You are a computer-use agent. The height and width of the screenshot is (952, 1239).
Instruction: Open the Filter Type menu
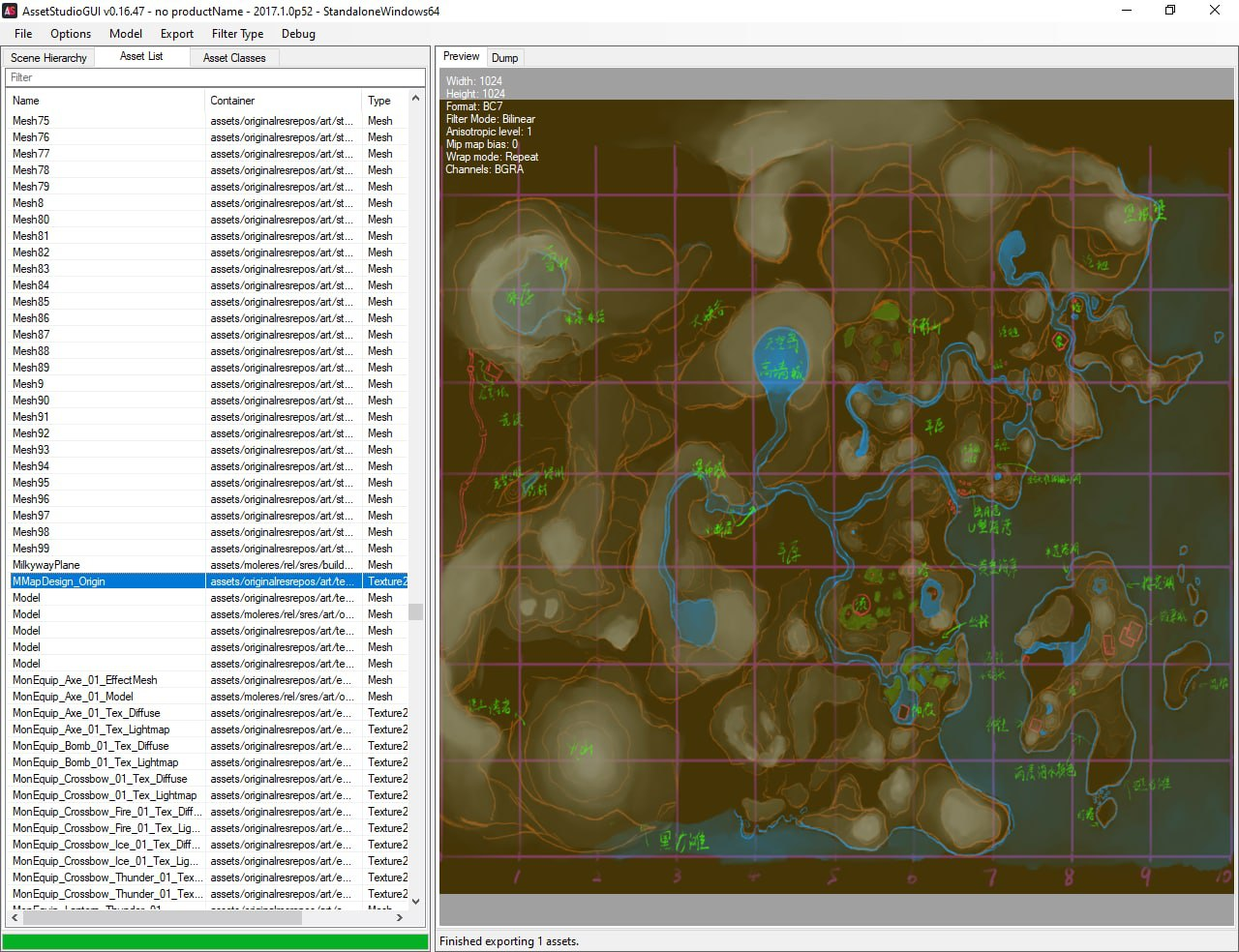pyautogui.click(x=237, y=34)
